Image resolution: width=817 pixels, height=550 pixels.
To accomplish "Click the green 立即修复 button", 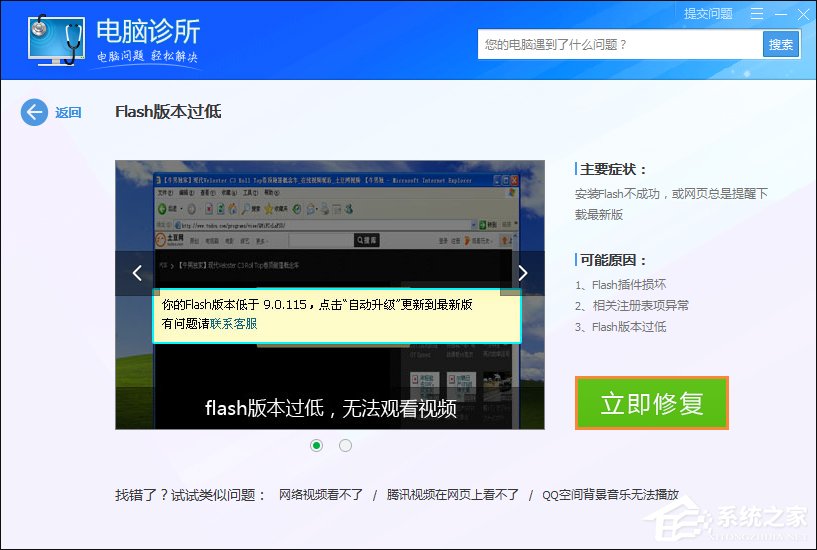I will coord(652,403).
